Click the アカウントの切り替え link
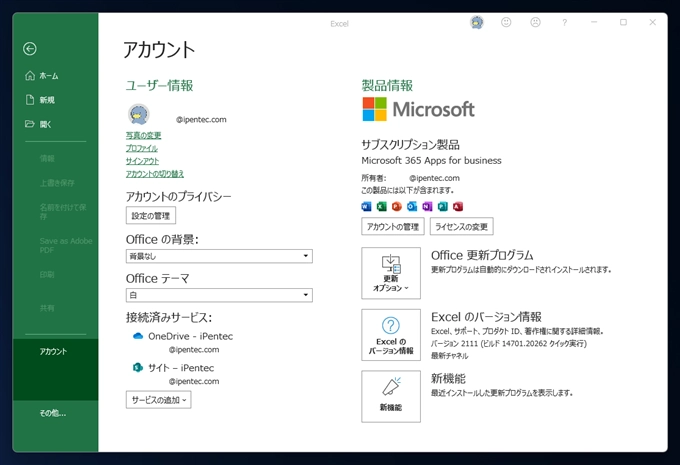Viewport: 680px width, 465px height. 155,174
